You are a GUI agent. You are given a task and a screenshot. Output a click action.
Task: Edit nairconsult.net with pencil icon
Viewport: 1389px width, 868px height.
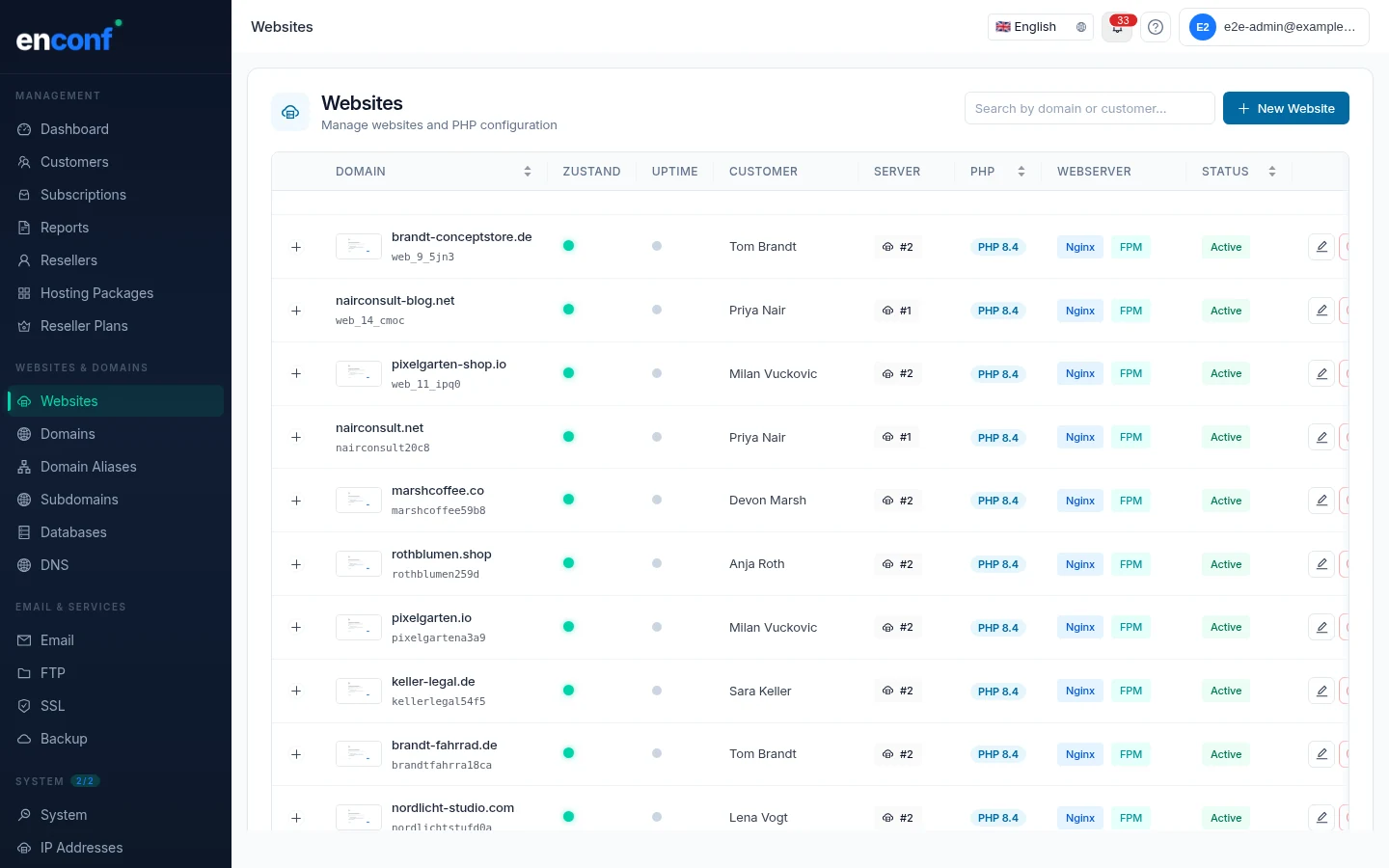1321,437
